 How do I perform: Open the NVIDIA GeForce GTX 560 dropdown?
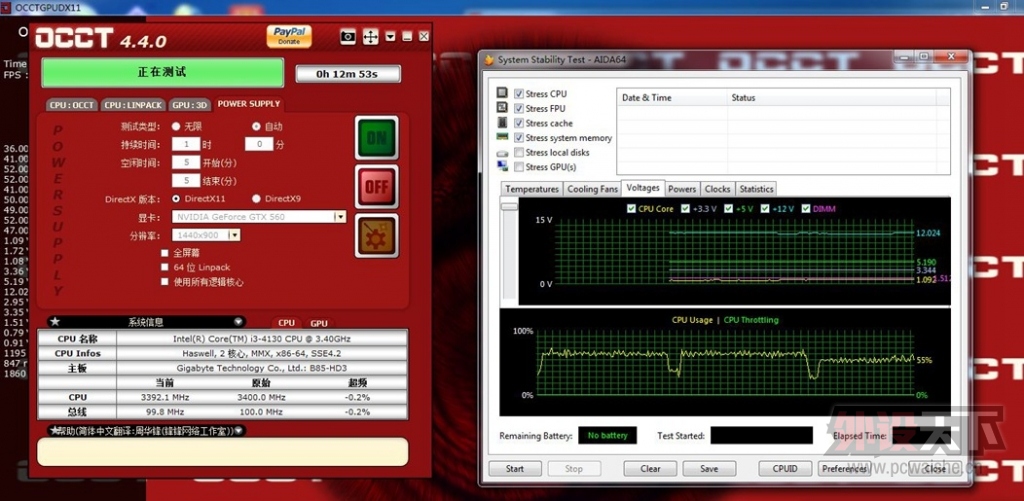click(340, 217)
